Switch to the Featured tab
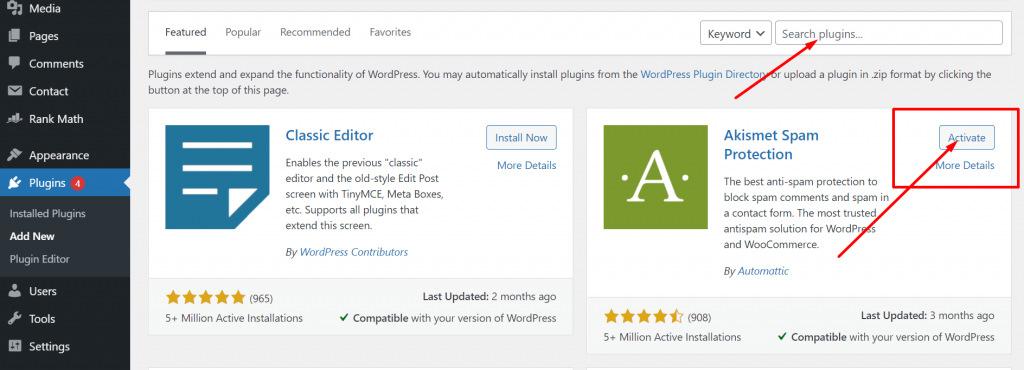Viewport: 1024px width, 370px height. coord(185,32)
